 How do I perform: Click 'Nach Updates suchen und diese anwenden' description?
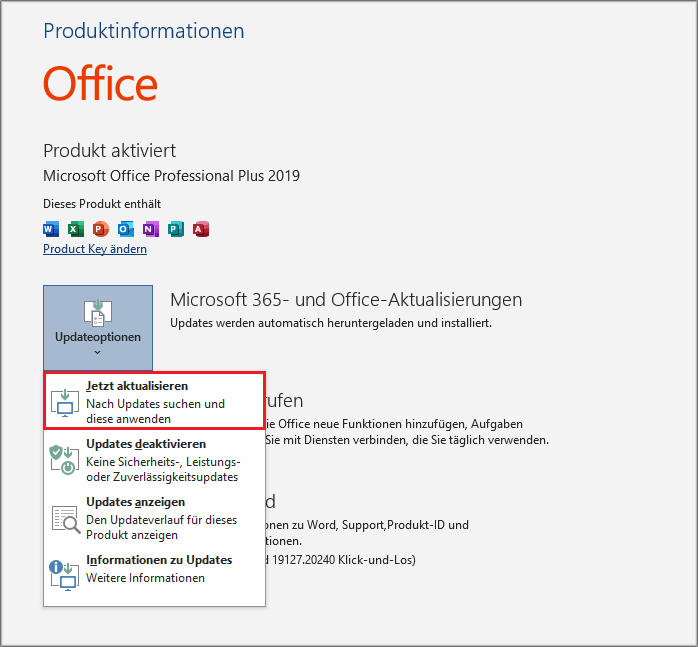155,411
